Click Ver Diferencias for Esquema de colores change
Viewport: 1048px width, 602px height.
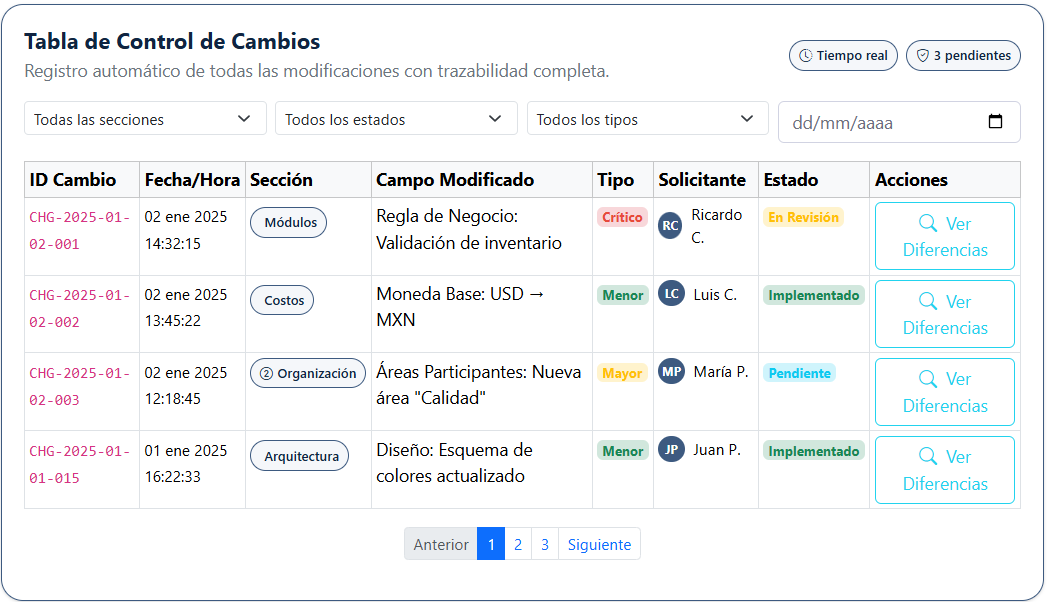tap(945, 470)
